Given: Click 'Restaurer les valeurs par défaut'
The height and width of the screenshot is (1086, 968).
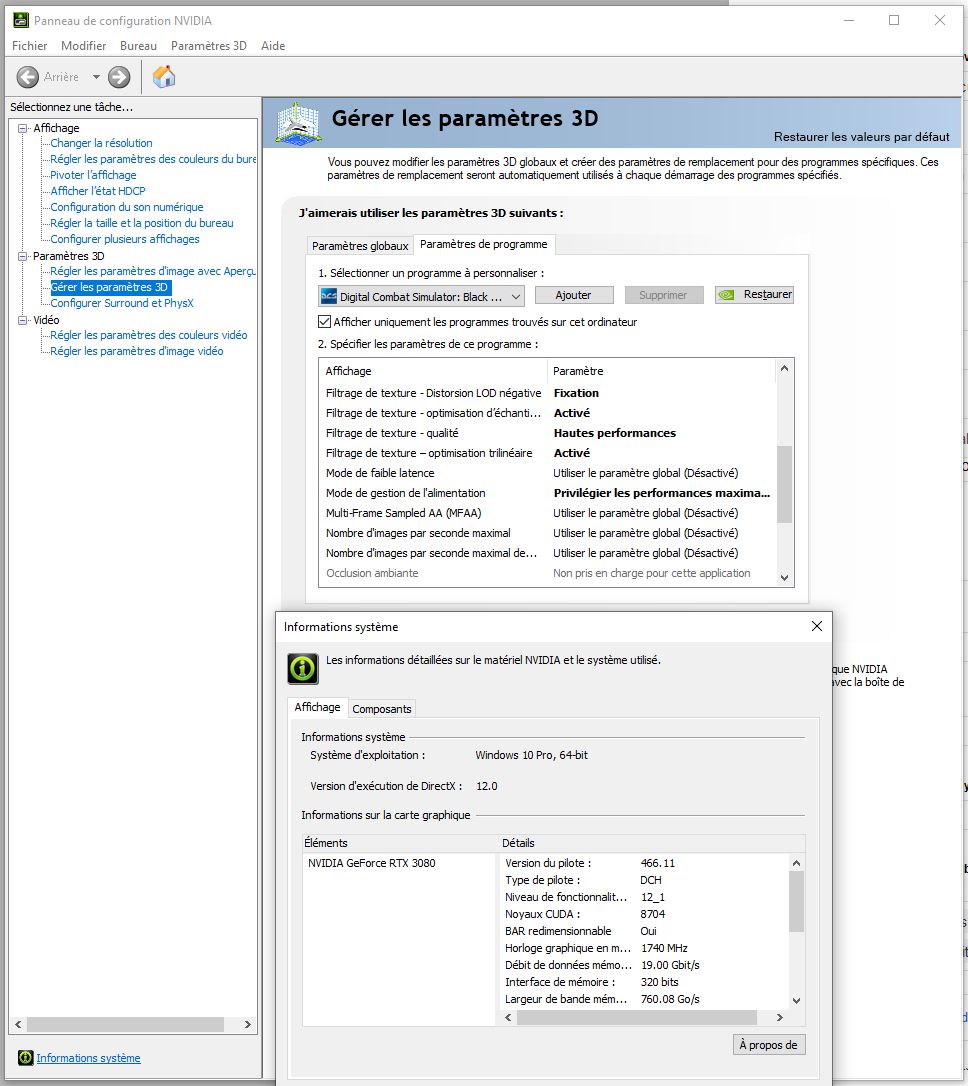Looking at the screenshot, I should coord(861,137).
